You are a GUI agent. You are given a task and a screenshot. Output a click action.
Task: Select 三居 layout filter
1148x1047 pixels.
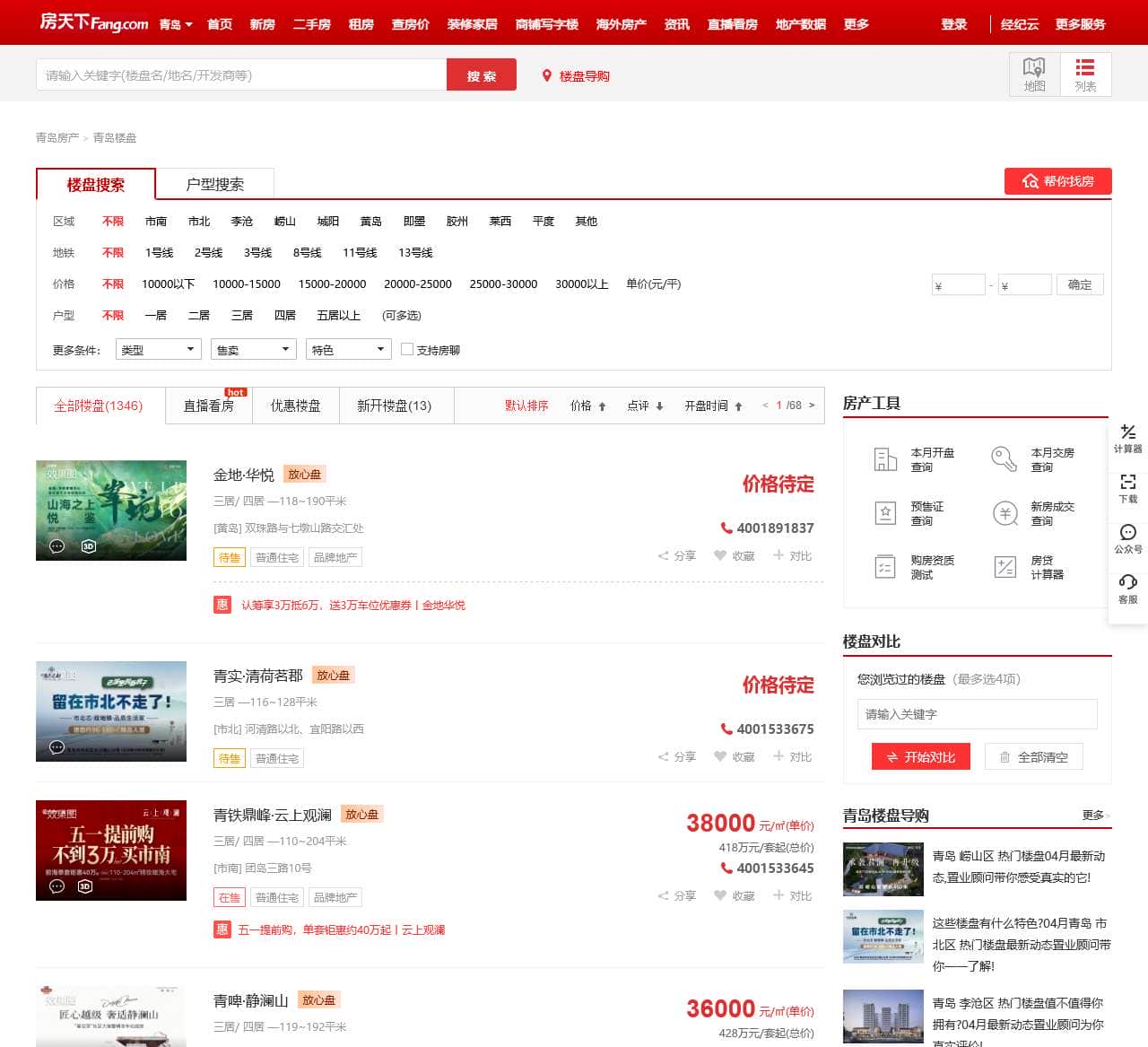pos(242,316)
